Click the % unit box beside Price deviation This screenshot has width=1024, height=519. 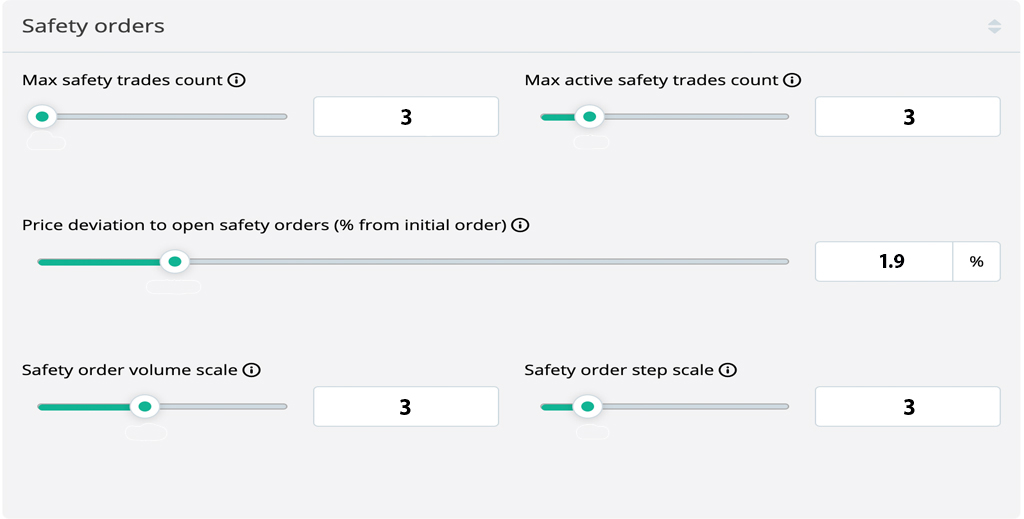coord(977,262)
